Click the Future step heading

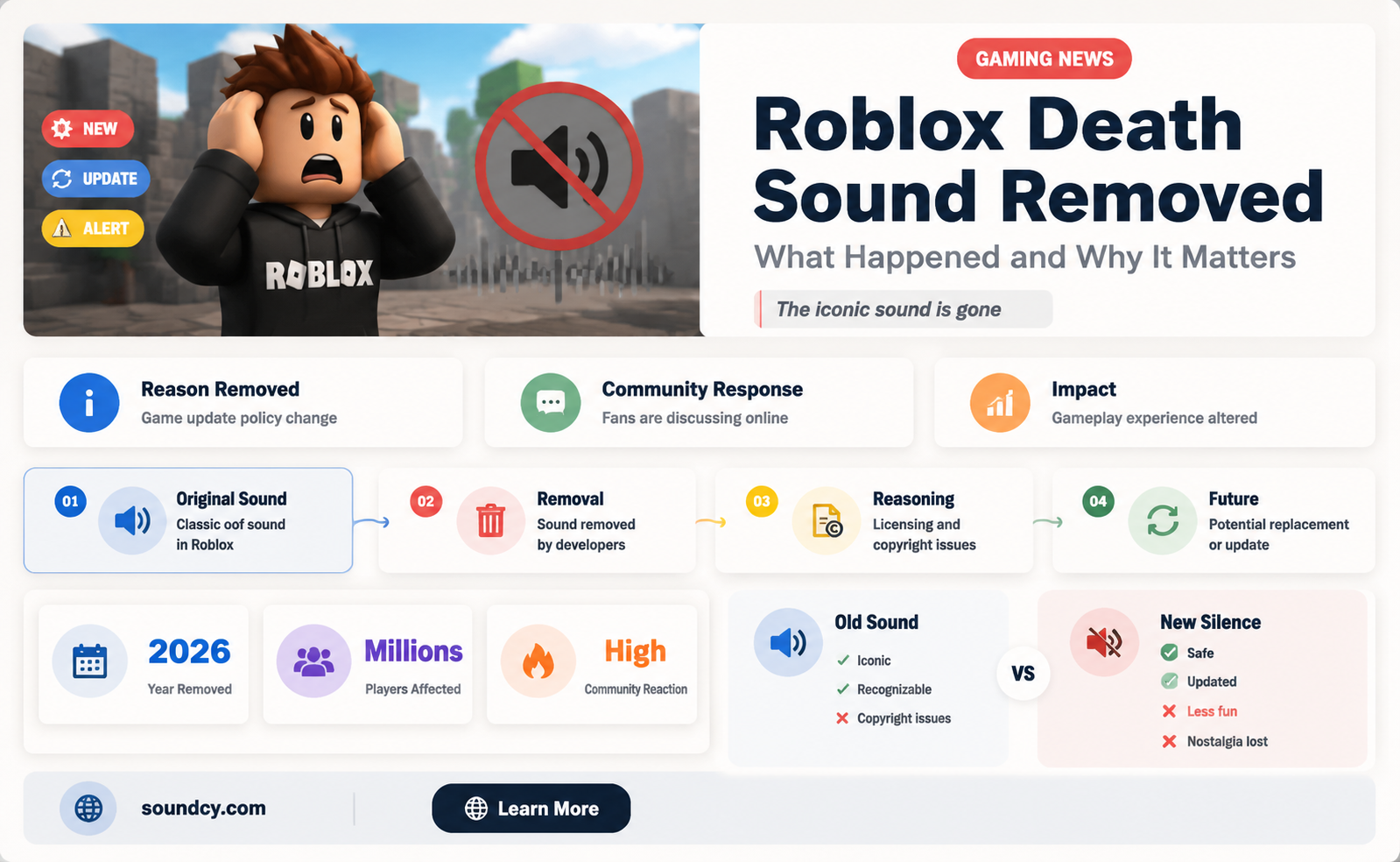point(1234,498)
